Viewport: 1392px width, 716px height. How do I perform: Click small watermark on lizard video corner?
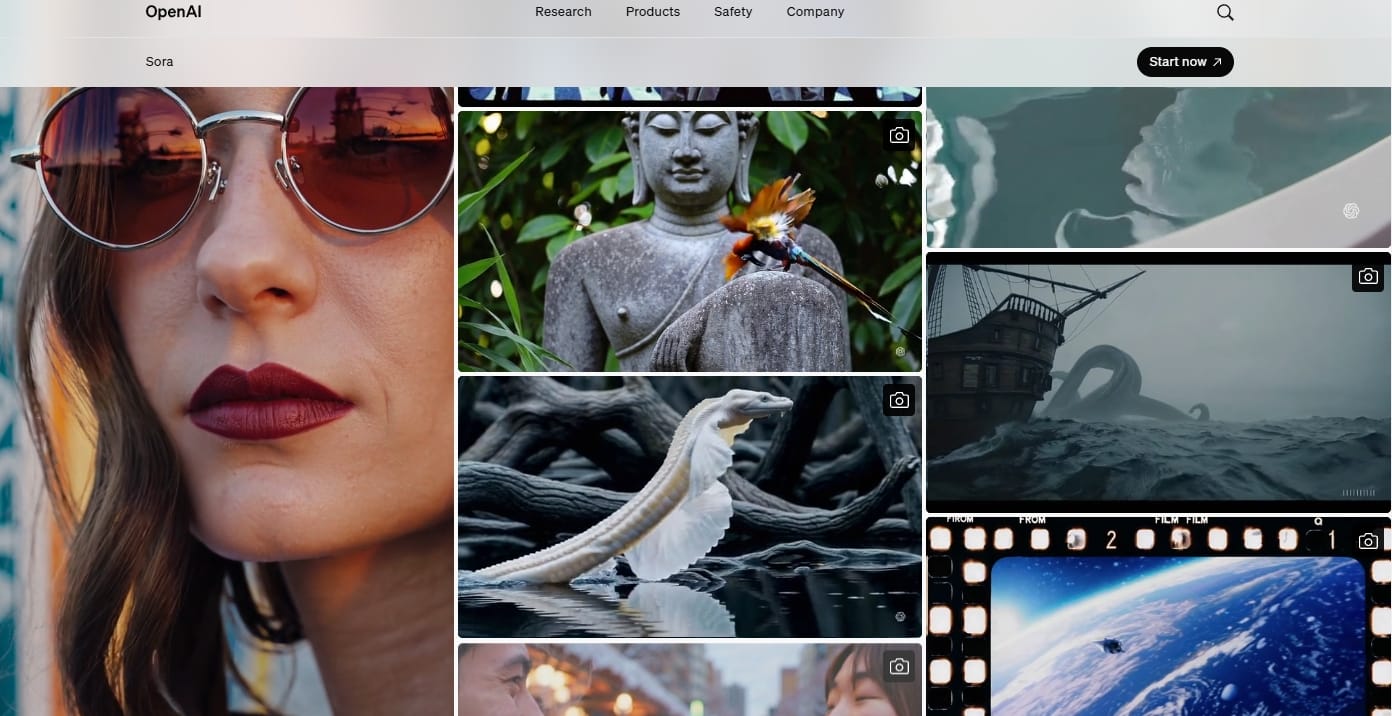[x=900, y=617]
